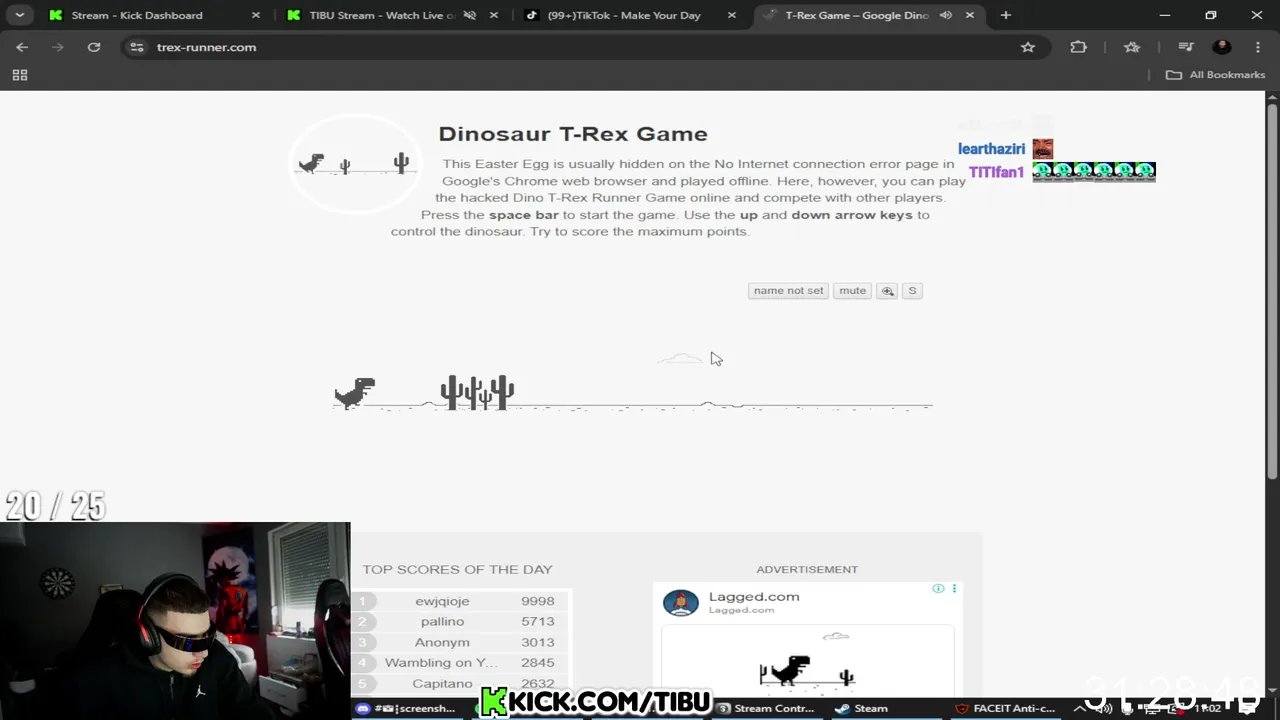Reload the trex-runner.com page
This screenshot has width=1280, height=720.
point(94,47)
